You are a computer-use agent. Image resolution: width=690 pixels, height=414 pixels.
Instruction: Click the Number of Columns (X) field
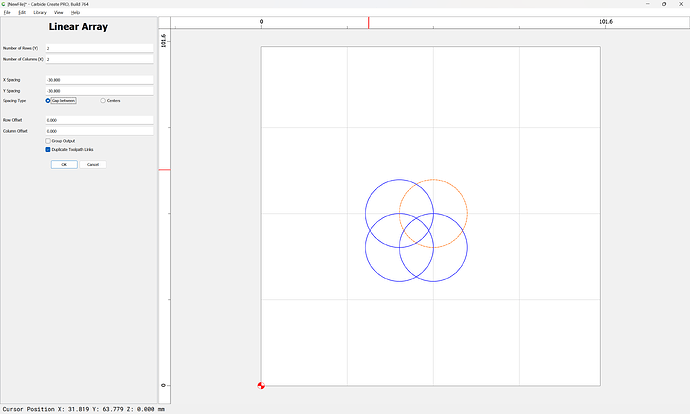coord(99,59)
